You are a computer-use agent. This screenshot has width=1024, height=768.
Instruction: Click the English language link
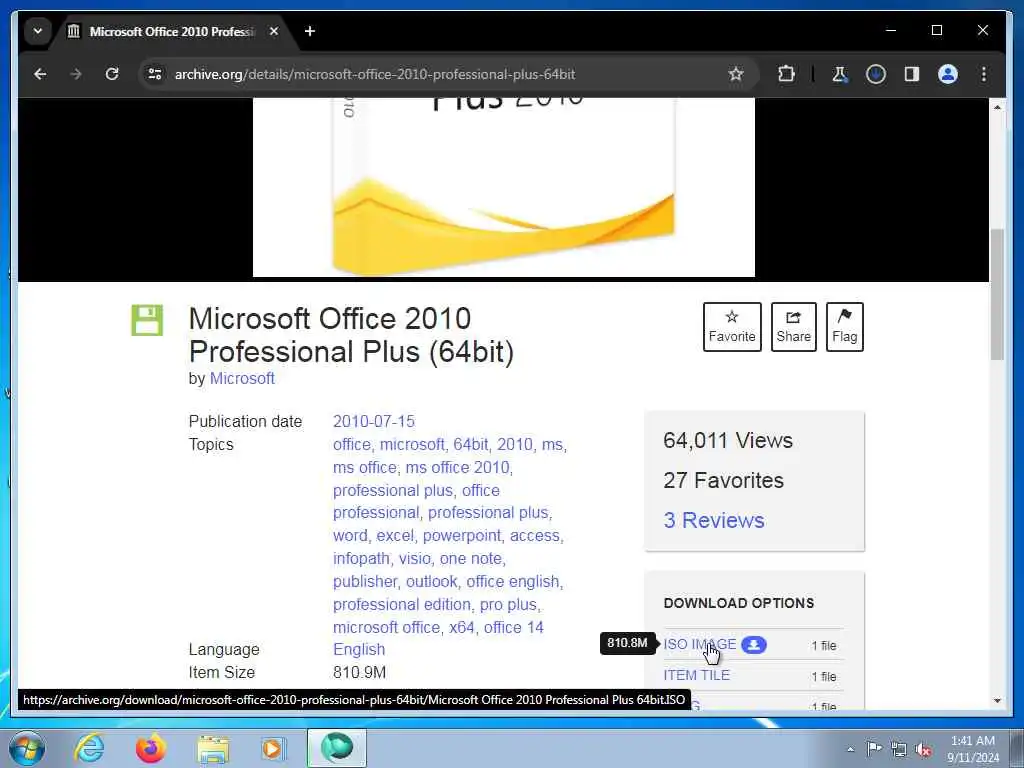(x=359, y=650)
